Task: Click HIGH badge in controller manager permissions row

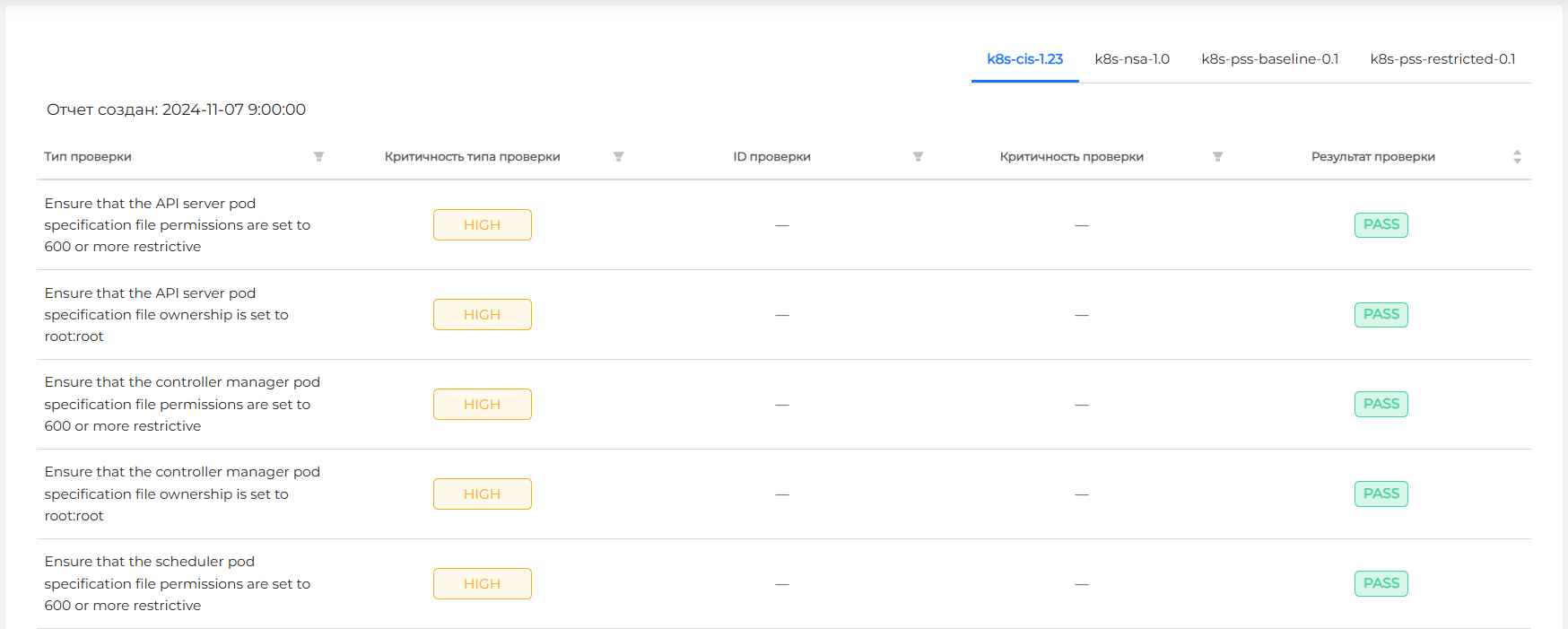Action: click(483, 405)
